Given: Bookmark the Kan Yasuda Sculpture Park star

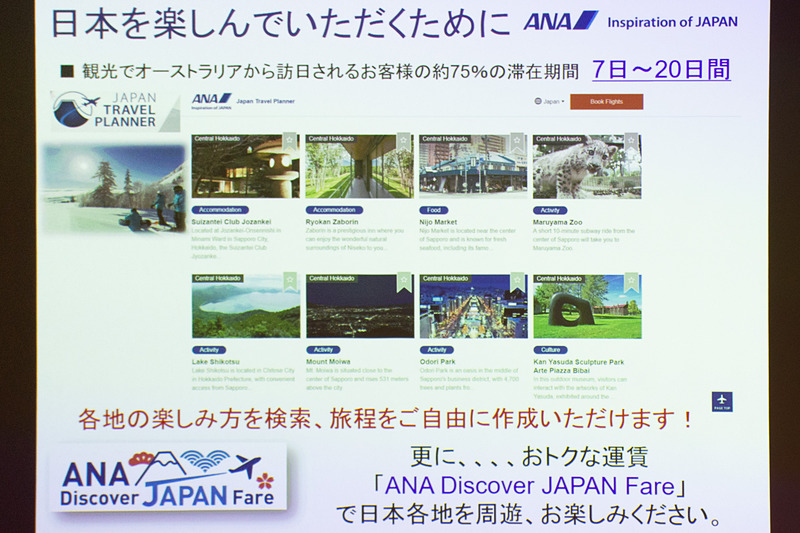Looking at the screenshot, I should 632,280.
